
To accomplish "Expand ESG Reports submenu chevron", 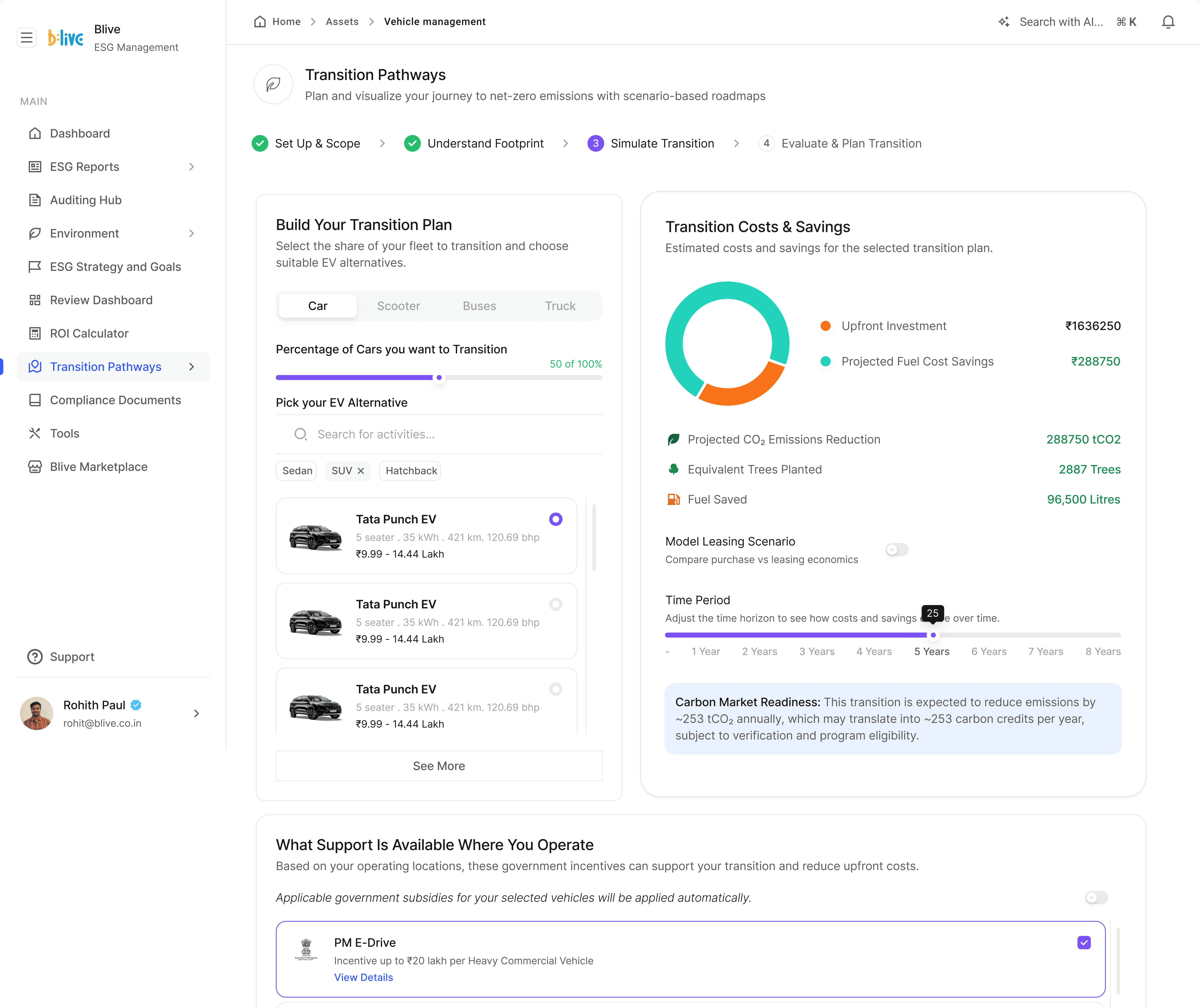I will (191, 167).
